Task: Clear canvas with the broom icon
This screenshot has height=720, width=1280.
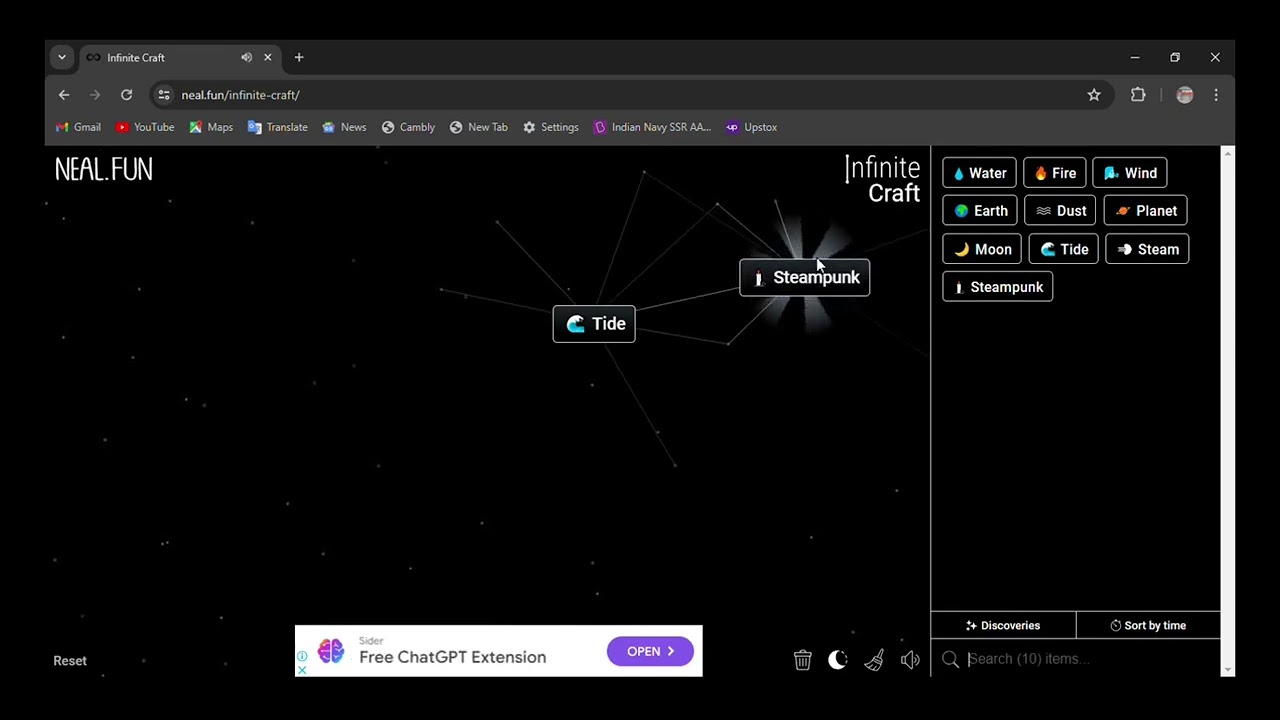Action: pos(874,660)
